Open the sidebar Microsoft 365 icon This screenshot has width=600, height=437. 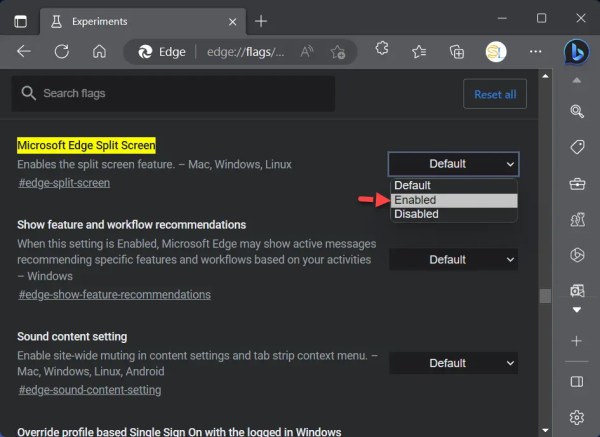[577, 255]
